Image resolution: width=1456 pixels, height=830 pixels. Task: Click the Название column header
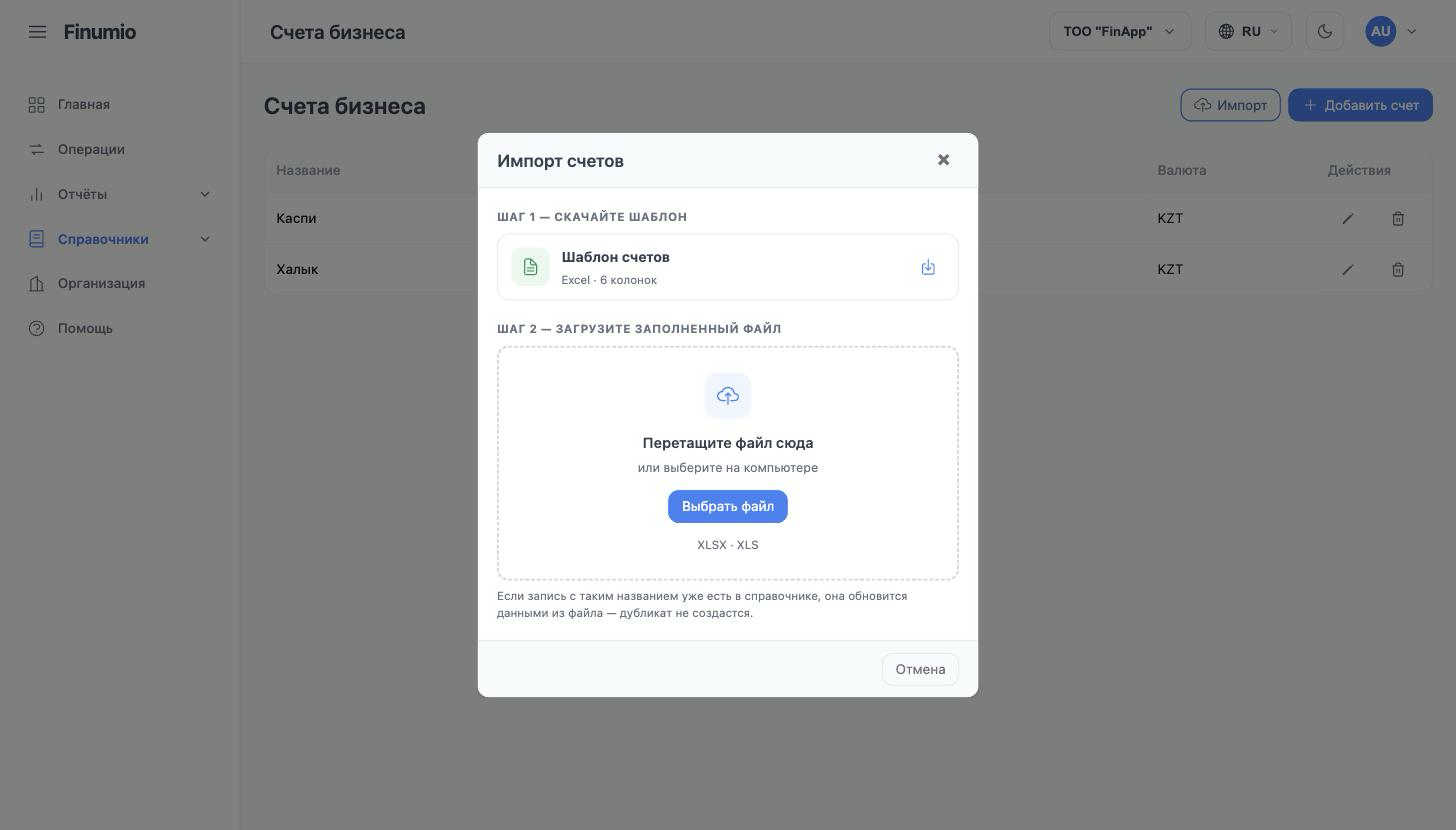[308, 170]
